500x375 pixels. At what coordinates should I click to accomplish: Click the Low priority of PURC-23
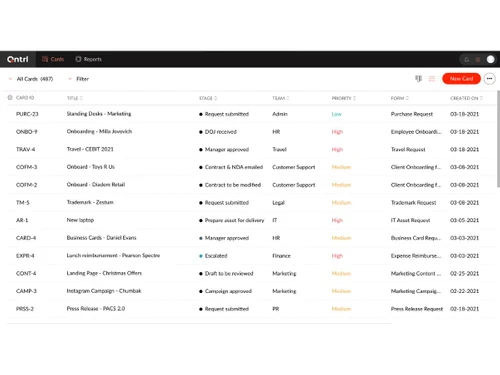point(336,114)
